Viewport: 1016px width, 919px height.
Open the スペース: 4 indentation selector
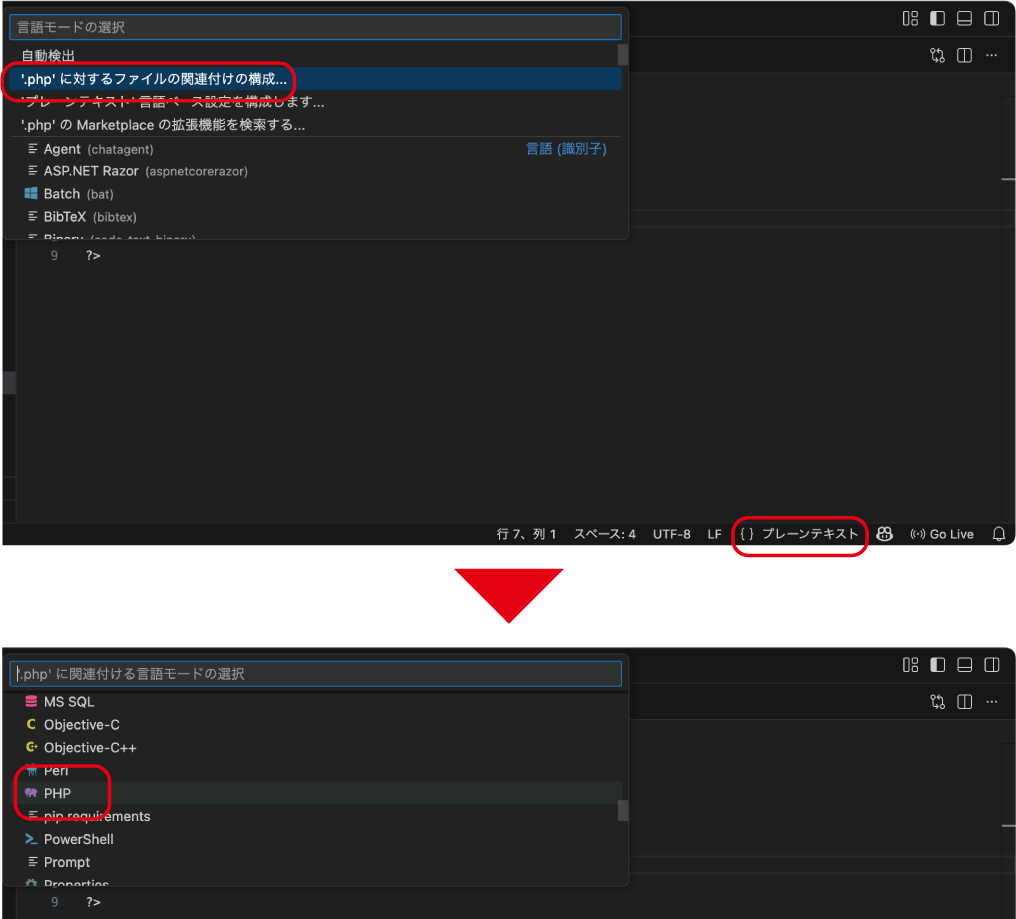tap(604, 534)
